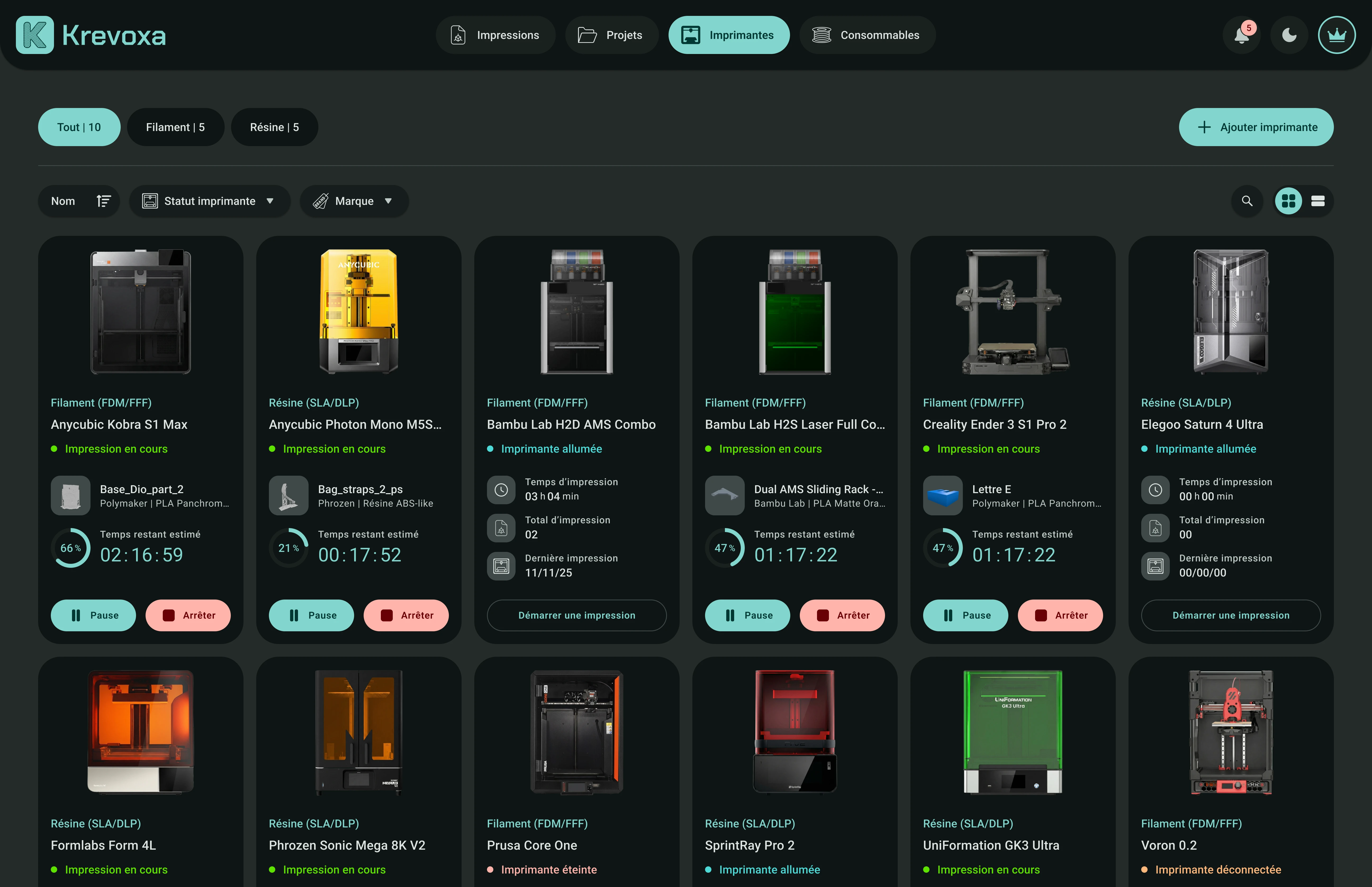Stop the Anycubic Photon Mono print

pos(407,615)
